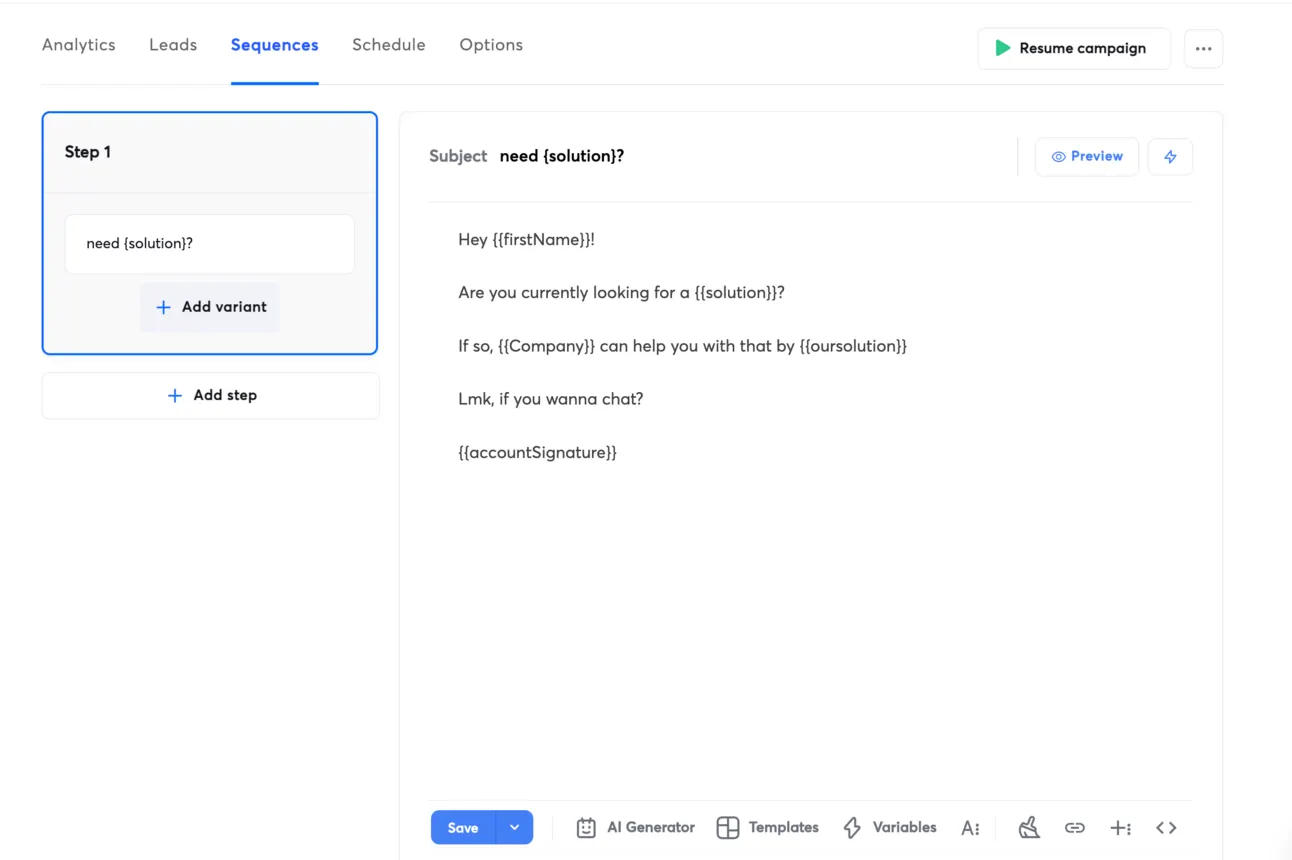Click the plus insert icon in toolbar

1120,828
